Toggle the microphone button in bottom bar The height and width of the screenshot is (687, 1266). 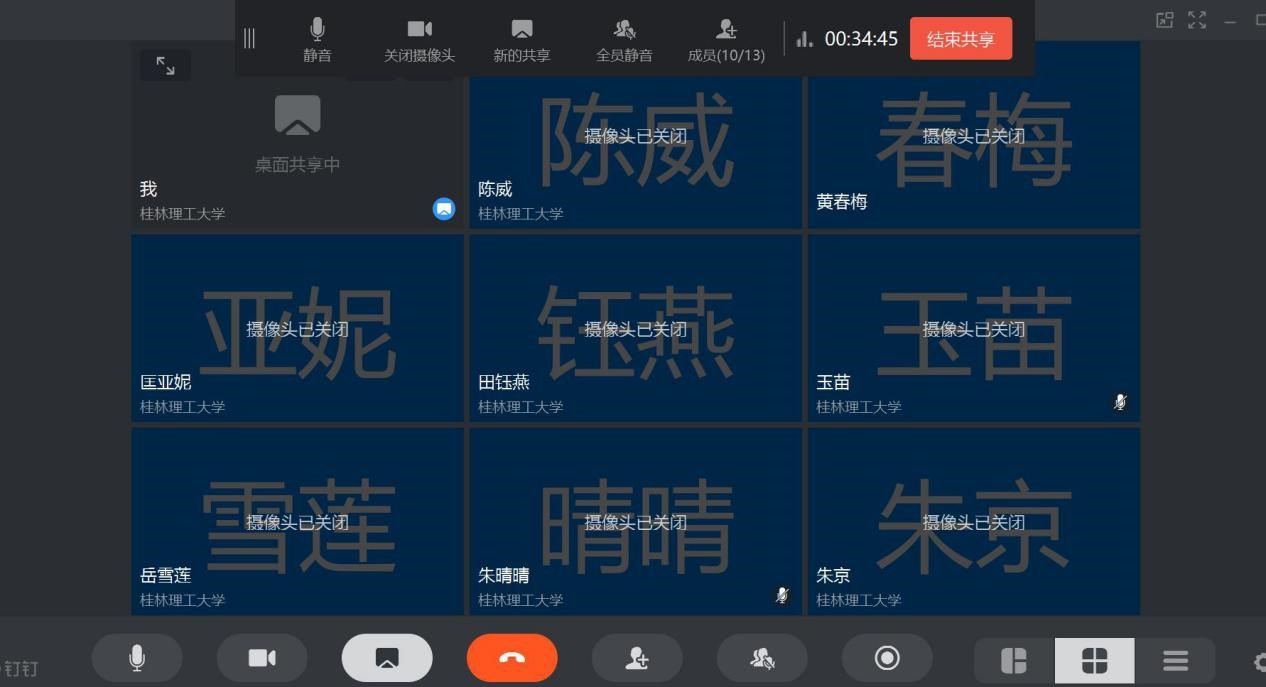tap(137, 657)
